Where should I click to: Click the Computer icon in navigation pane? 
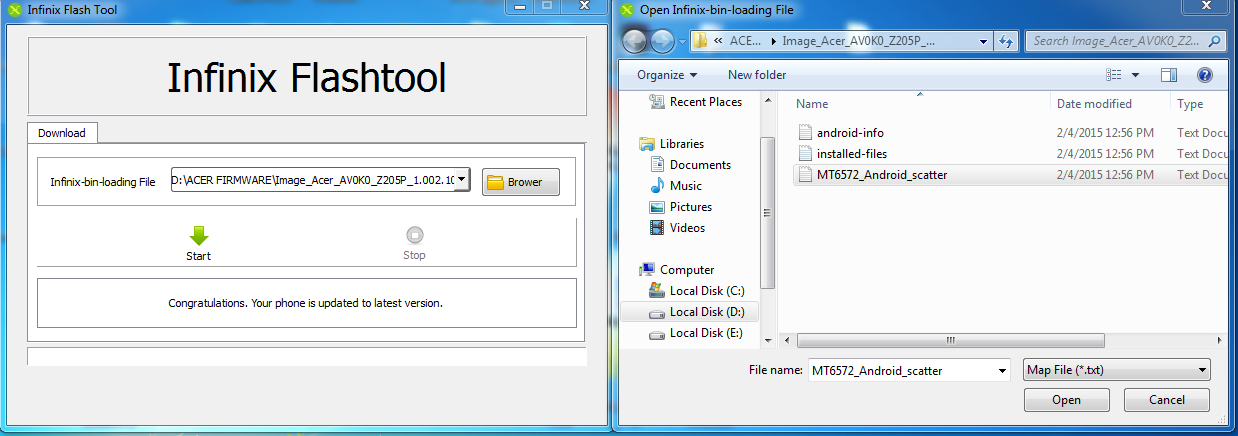[x=647, y=270]
